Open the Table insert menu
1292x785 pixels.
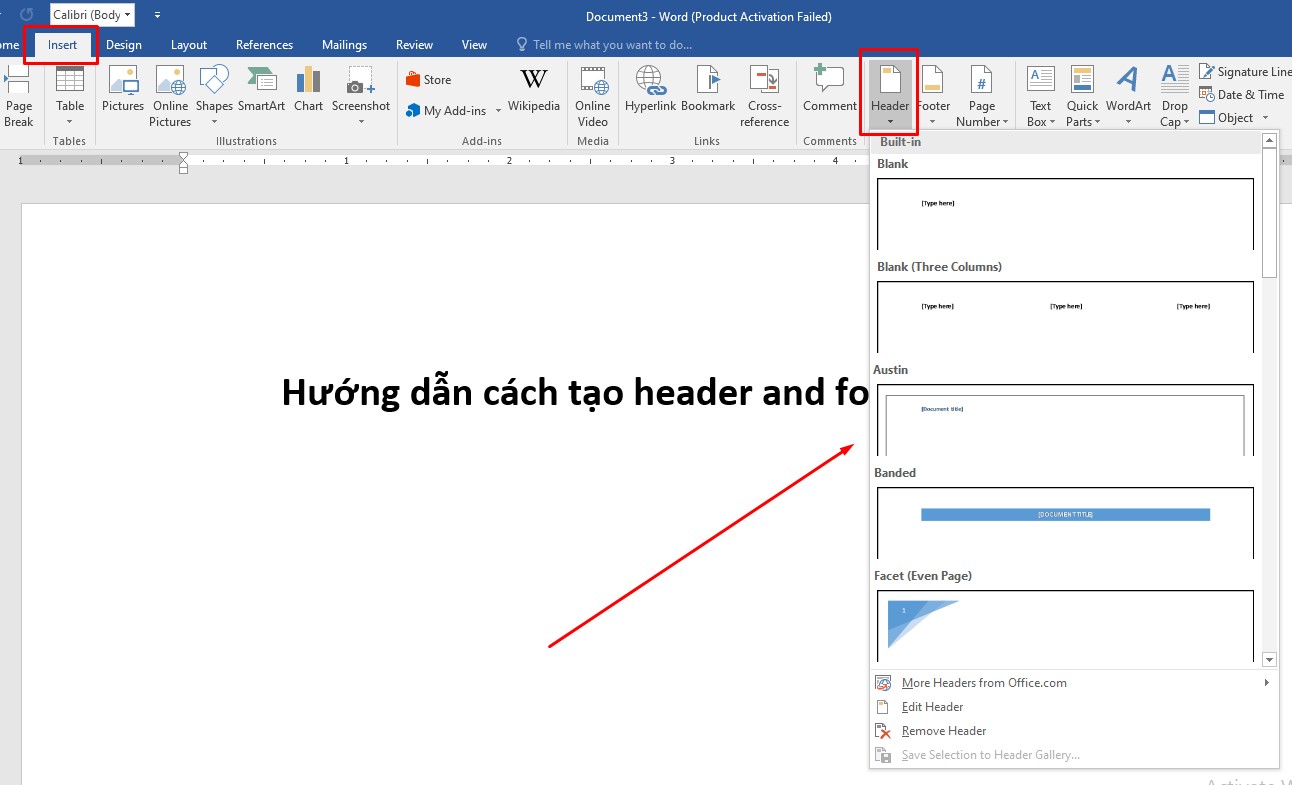click(x=70, y=97)
